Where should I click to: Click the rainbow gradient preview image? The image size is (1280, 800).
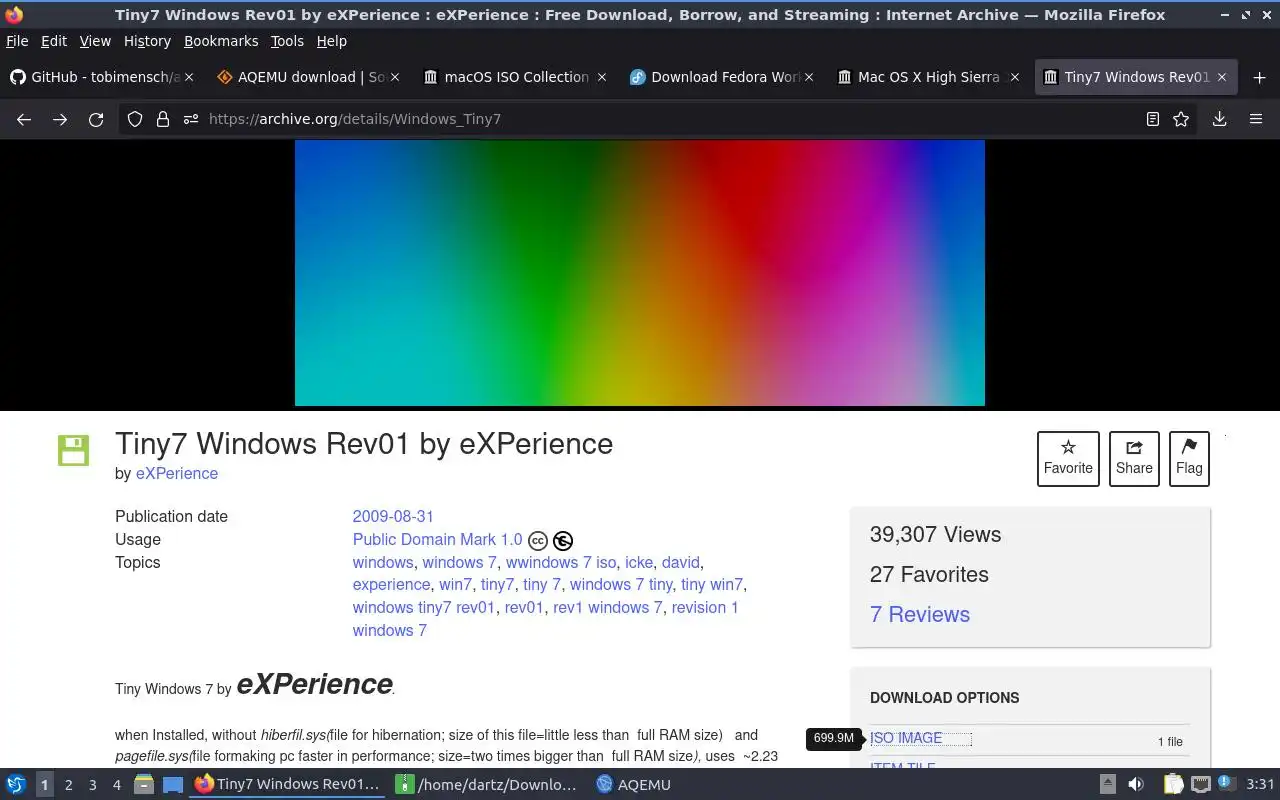click(x=640, y=273)
